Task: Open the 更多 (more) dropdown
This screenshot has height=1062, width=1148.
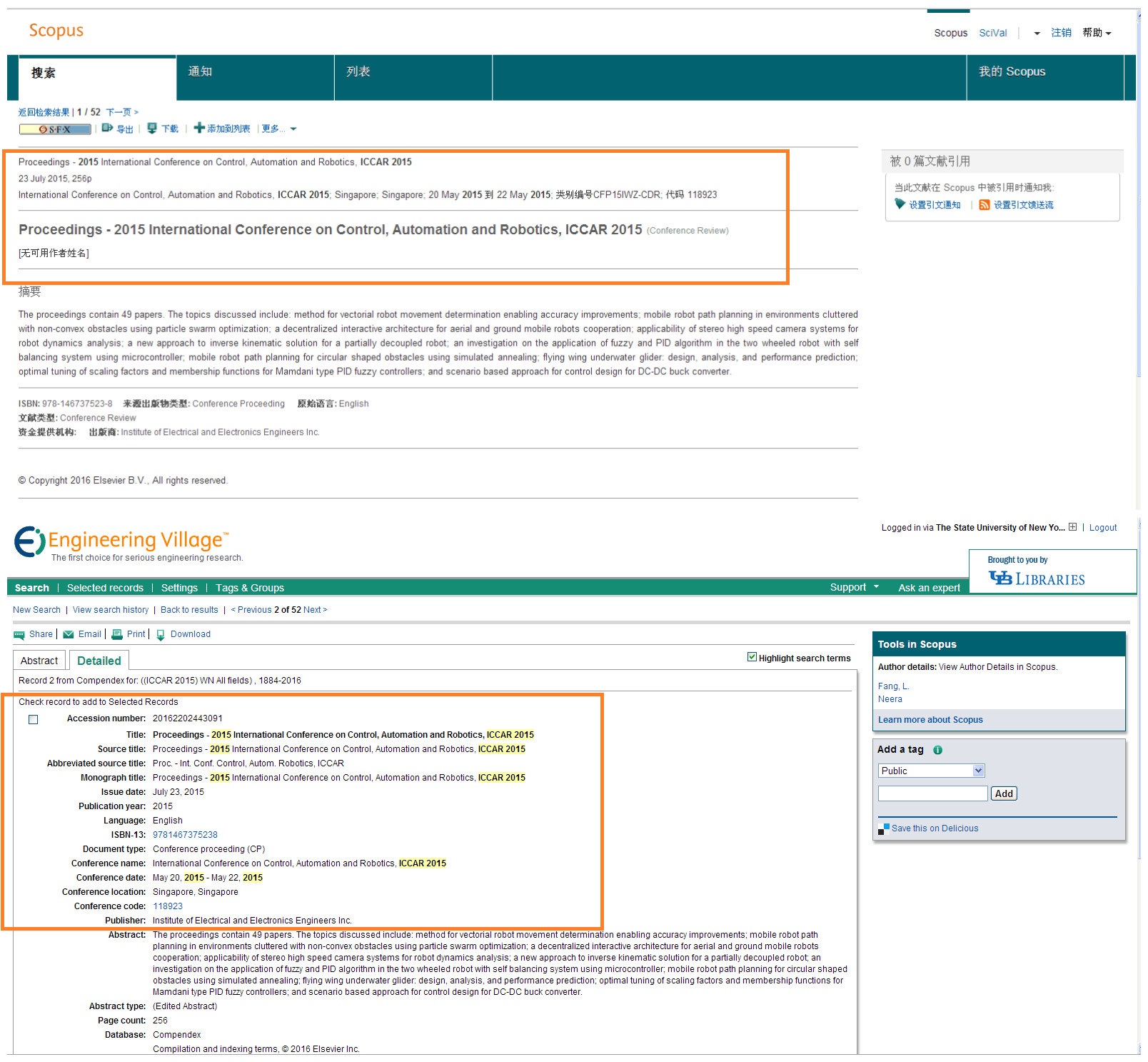Action: pyautogui.click(x=278, y=129)
